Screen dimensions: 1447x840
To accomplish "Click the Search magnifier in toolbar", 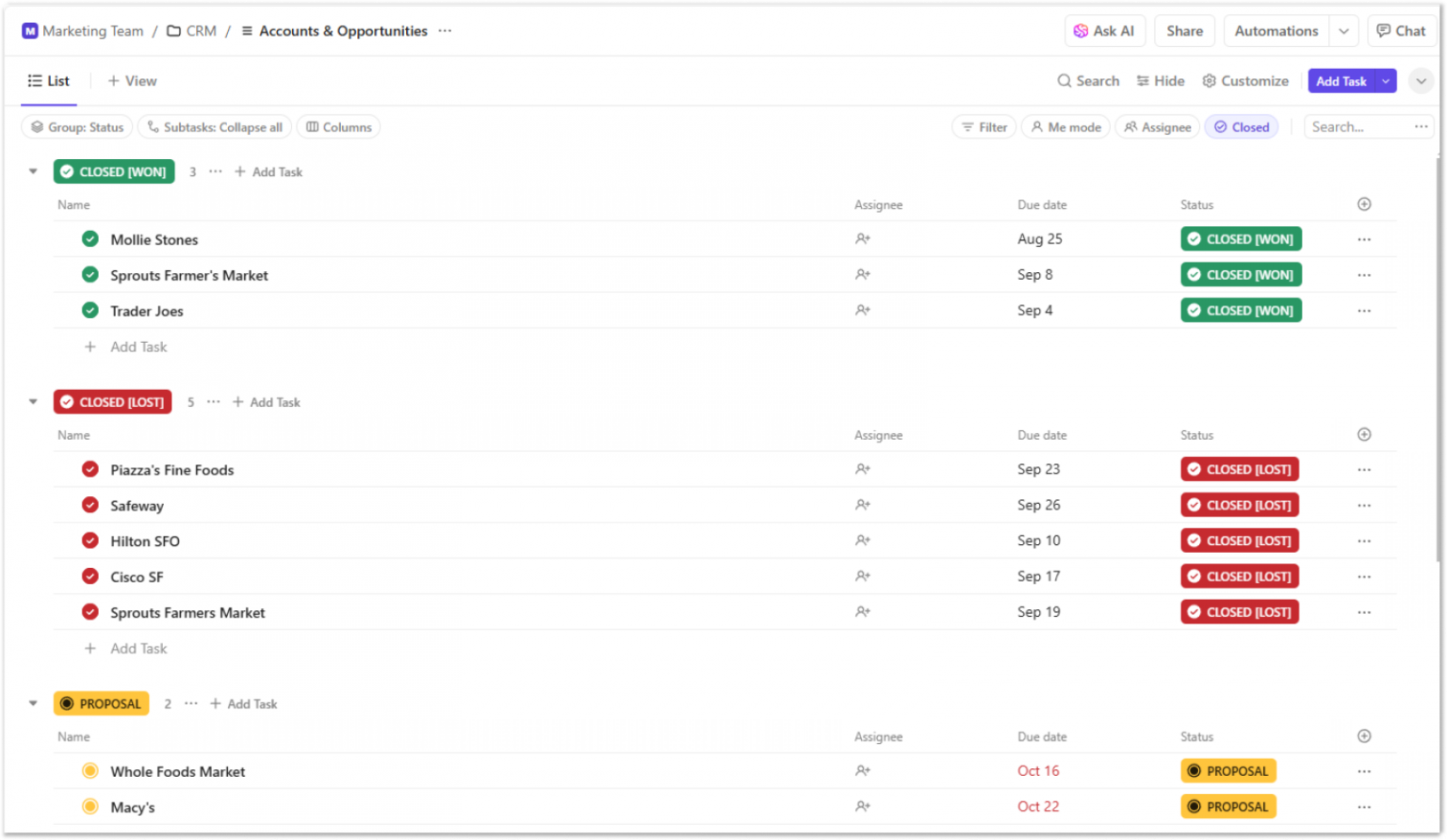I will tap(1088, 81).
